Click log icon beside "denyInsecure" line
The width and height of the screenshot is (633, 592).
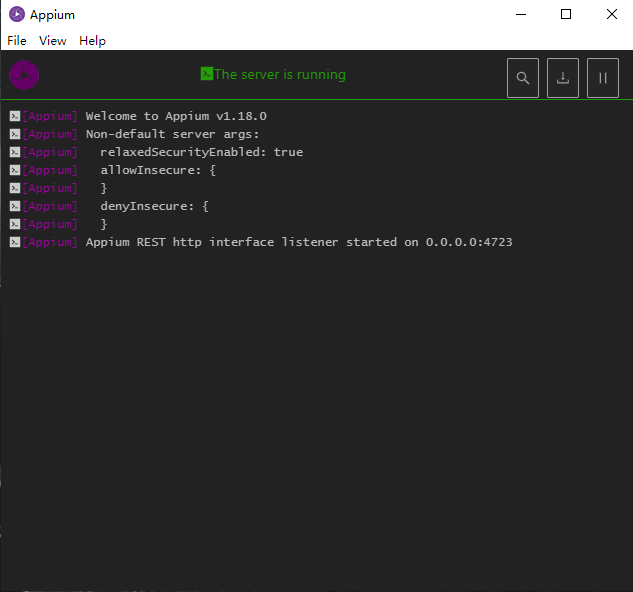(x=15, y=206)
